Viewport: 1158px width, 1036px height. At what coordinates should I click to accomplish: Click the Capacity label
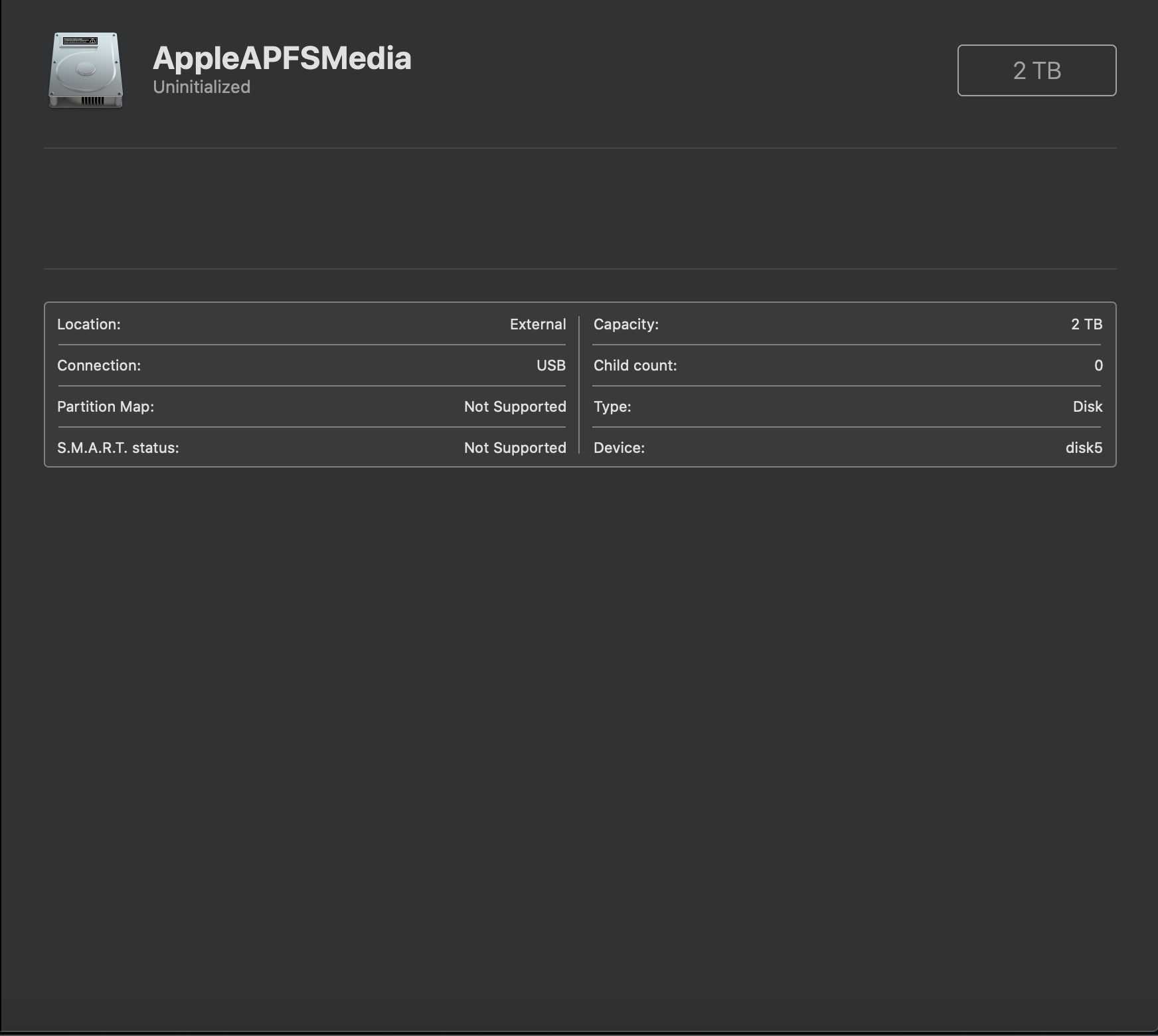click(x=626, y=324)
